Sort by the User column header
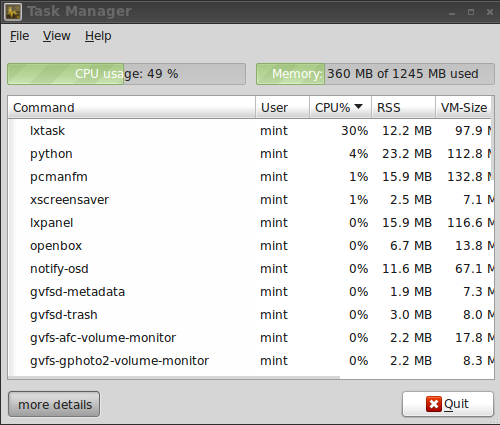 coord(283,107)
